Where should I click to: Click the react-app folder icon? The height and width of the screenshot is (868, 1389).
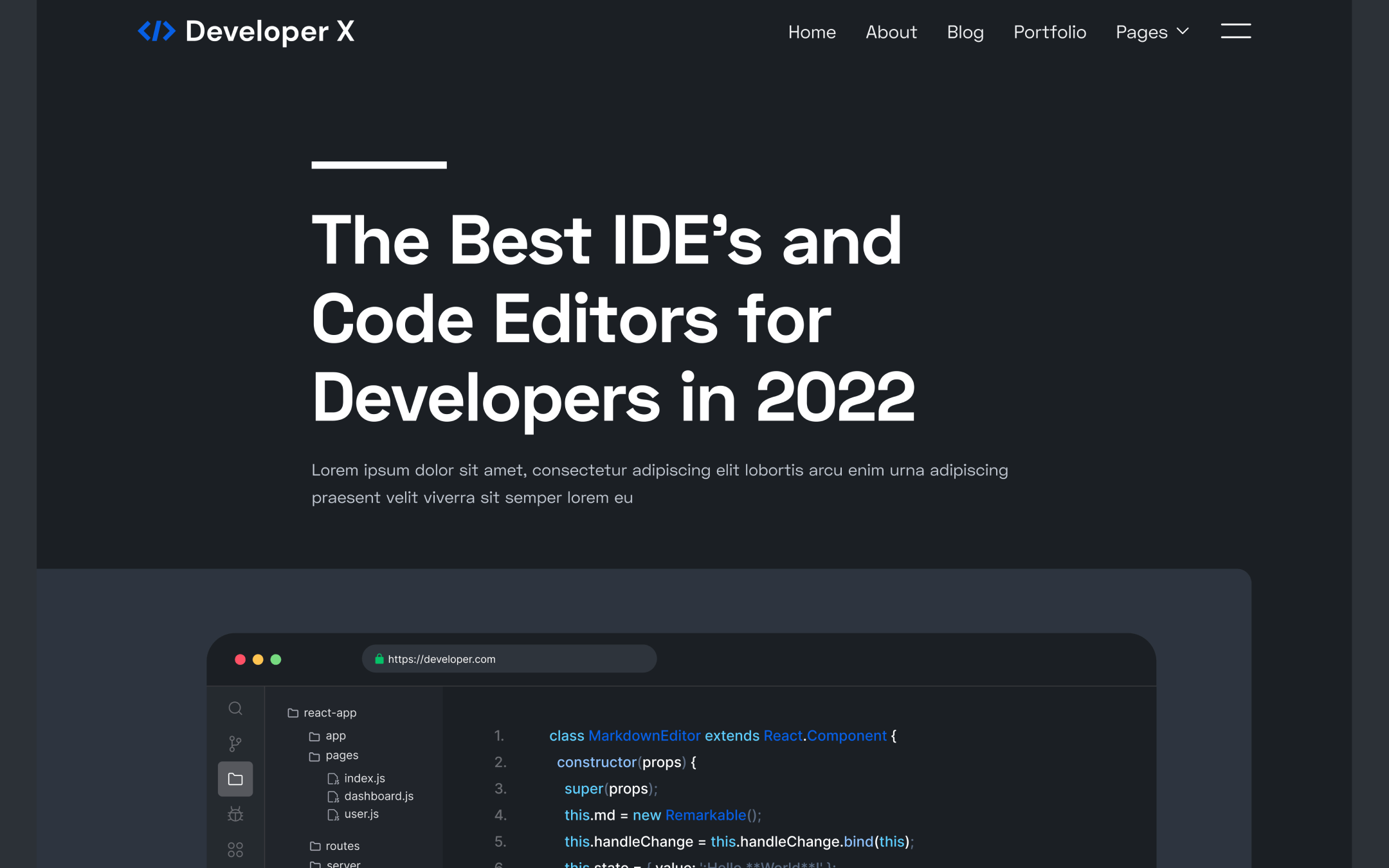tap(293, 713)
